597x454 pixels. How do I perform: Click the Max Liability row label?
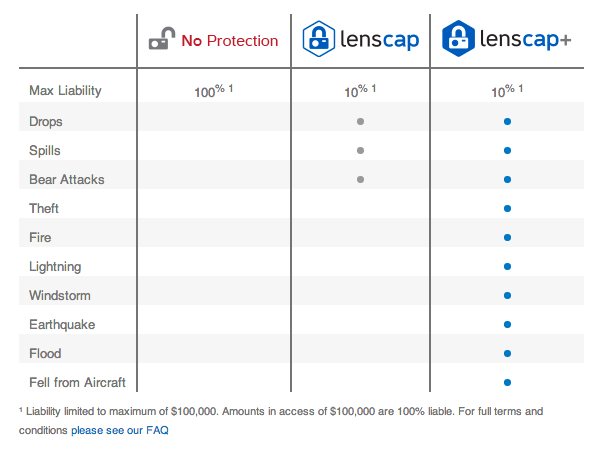65,91
